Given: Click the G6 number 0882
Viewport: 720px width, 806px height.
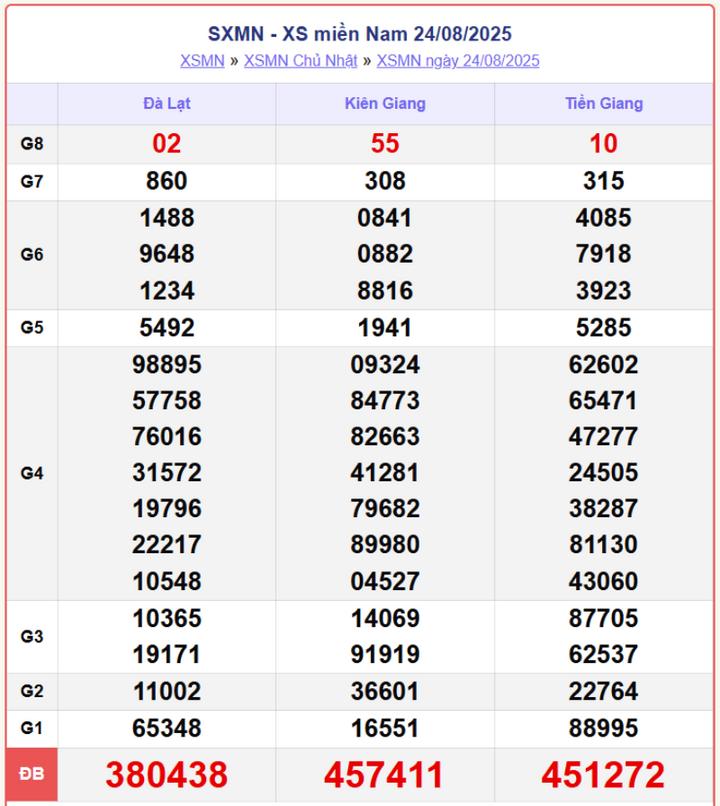Looking at the screenshot, I should [x=385, y=254].
